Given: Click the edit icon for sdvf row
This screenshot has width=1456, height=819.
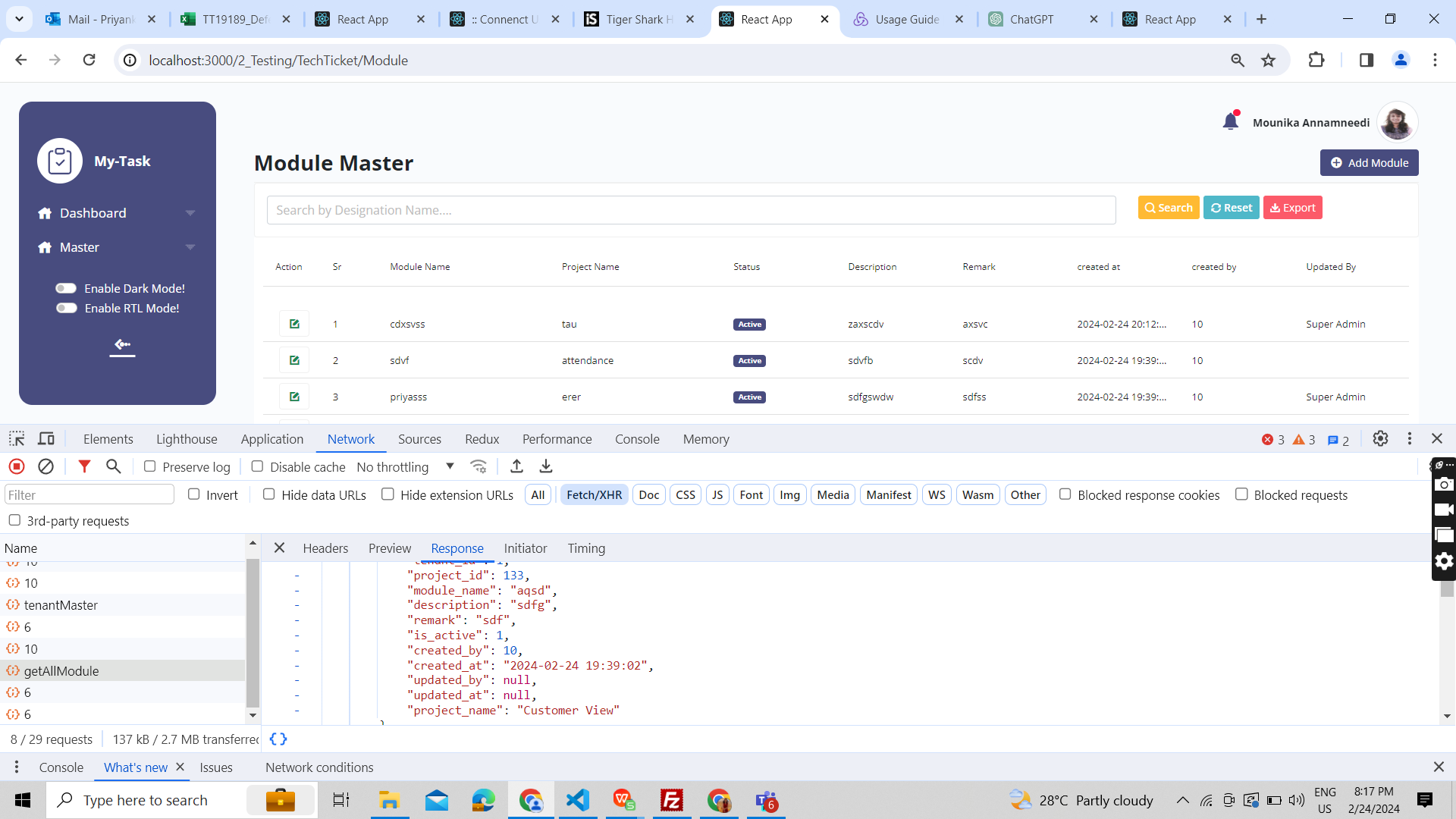Looking at the screenshot, I should pos(294,360).
